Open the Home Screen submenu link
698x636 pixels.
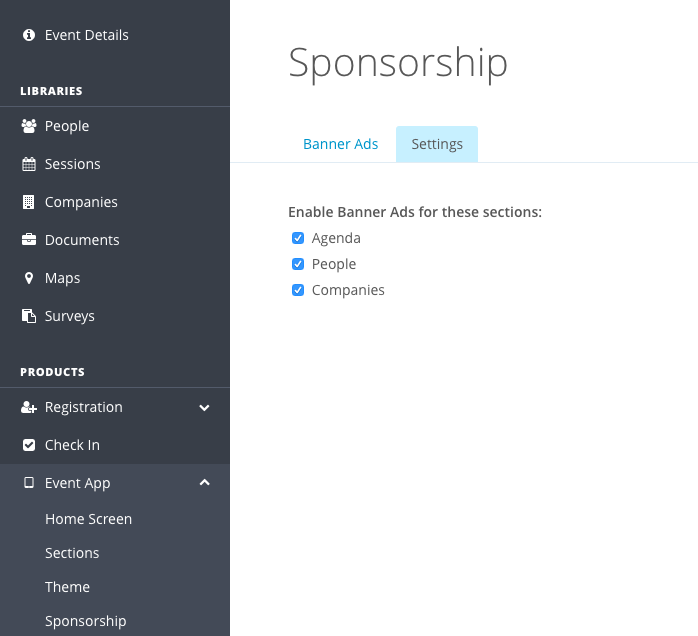[x=89, y=519]
